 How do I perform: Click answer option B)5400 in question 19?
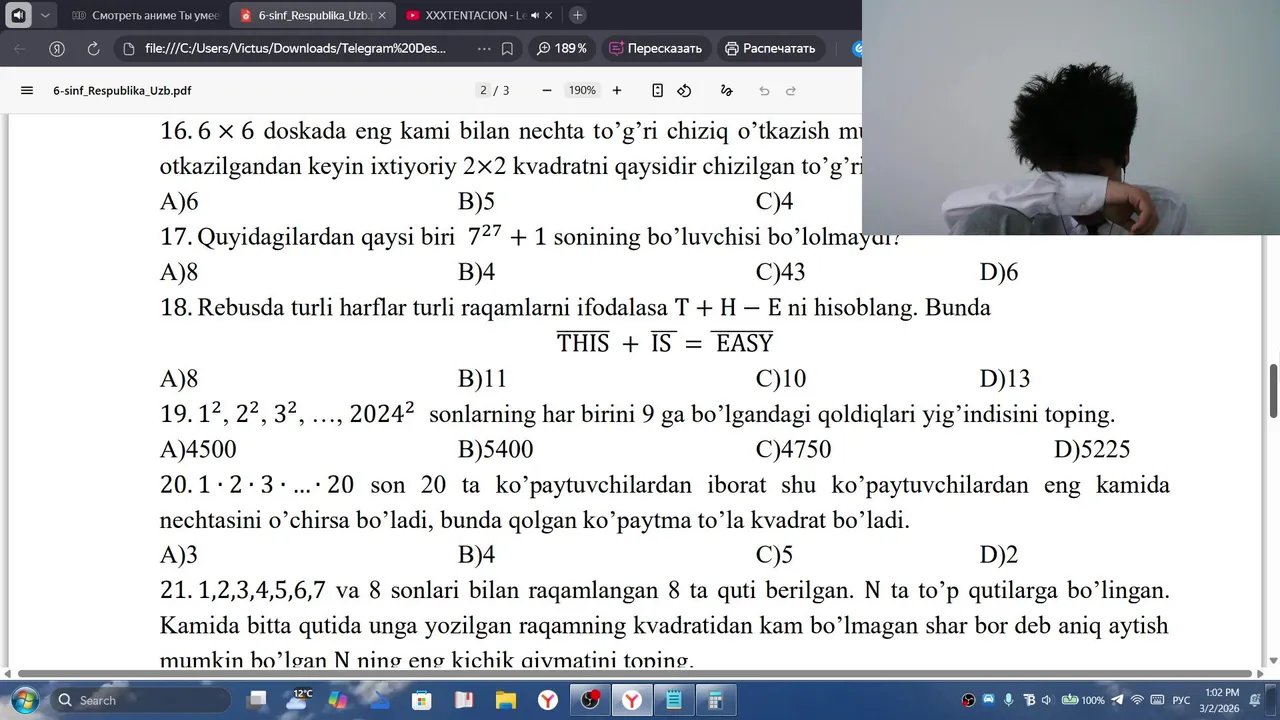point(496,450)
